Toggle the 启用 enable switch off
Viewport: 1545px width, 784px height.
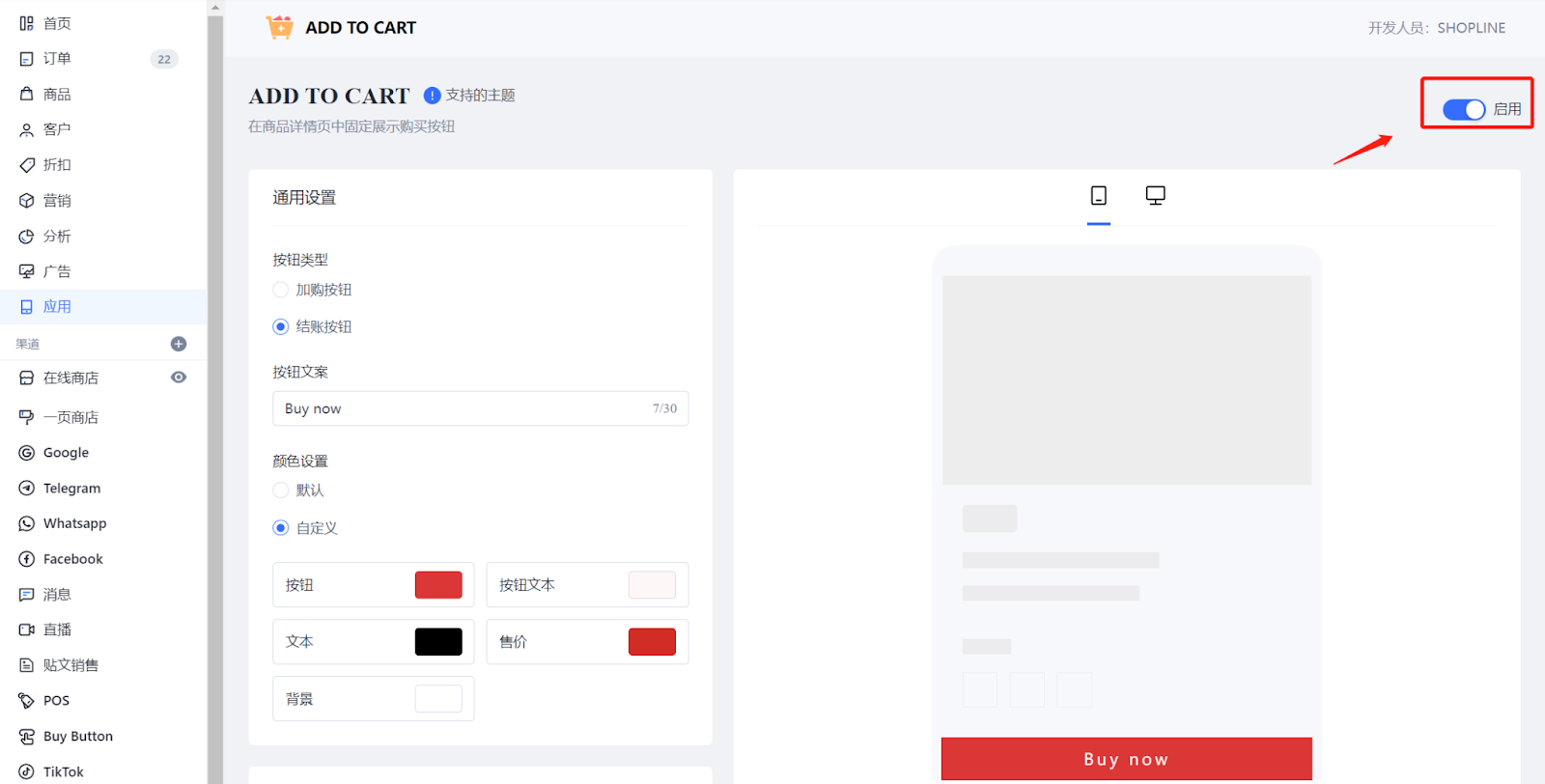pos(1463,110)
